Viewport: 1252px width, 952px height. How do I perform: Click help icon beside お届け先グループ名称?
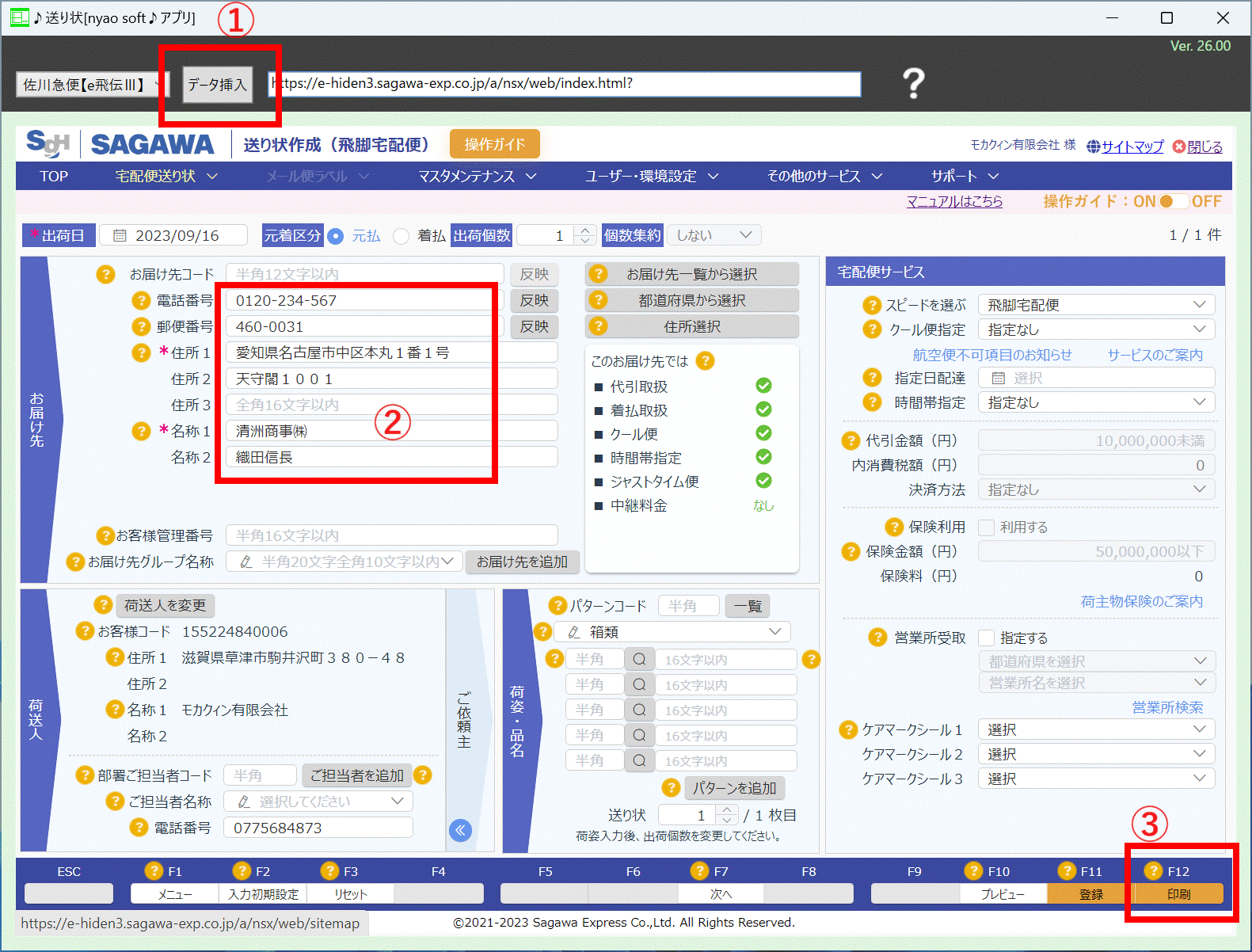(x=75, y=562)
